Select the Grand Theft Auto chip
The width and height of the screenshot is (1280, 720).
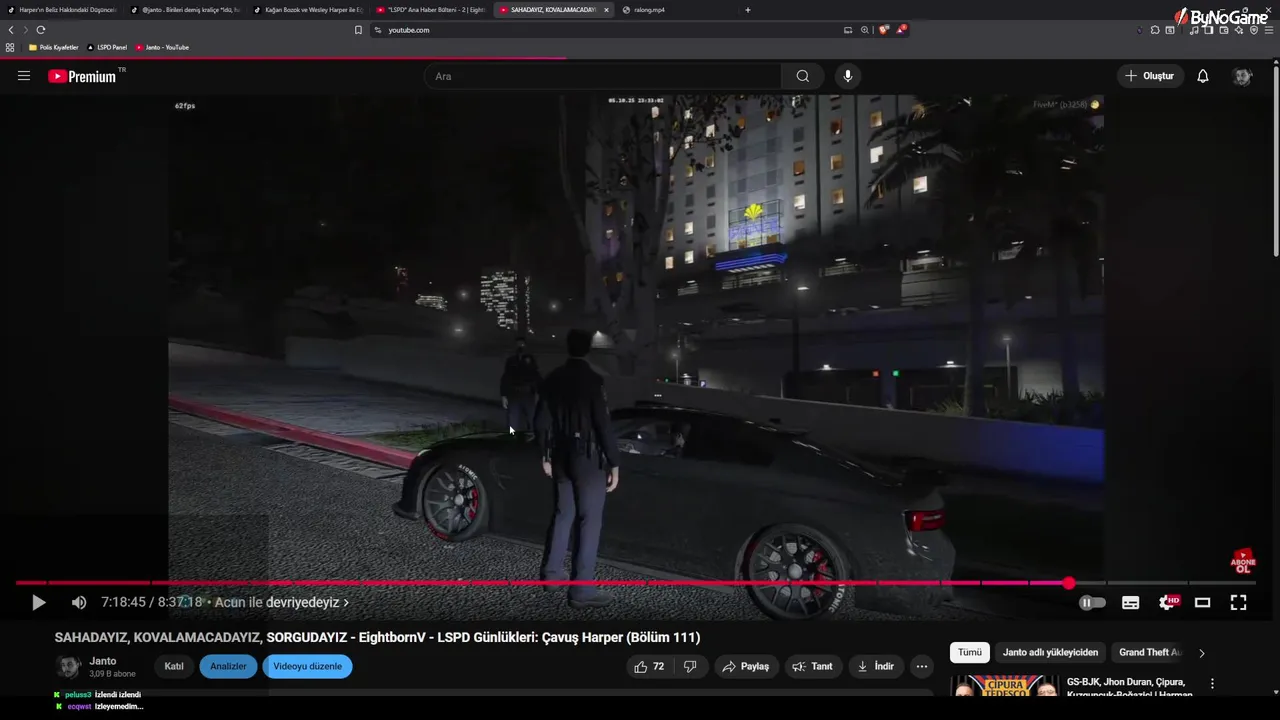[x=1150, y=652]
